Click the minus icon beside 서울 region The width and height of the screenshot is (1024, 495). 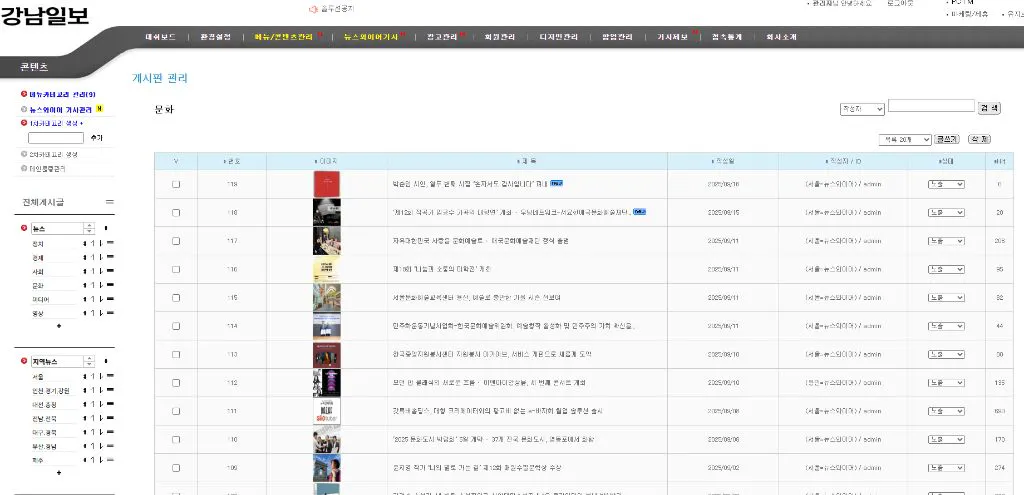click(110, 376)
